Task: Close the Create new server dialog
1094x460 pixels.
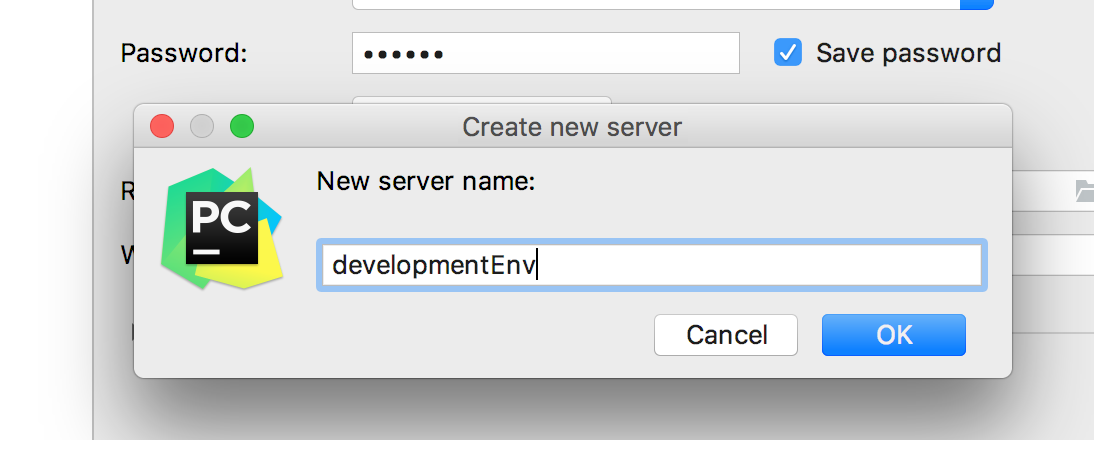Action: tap(162, 127)
